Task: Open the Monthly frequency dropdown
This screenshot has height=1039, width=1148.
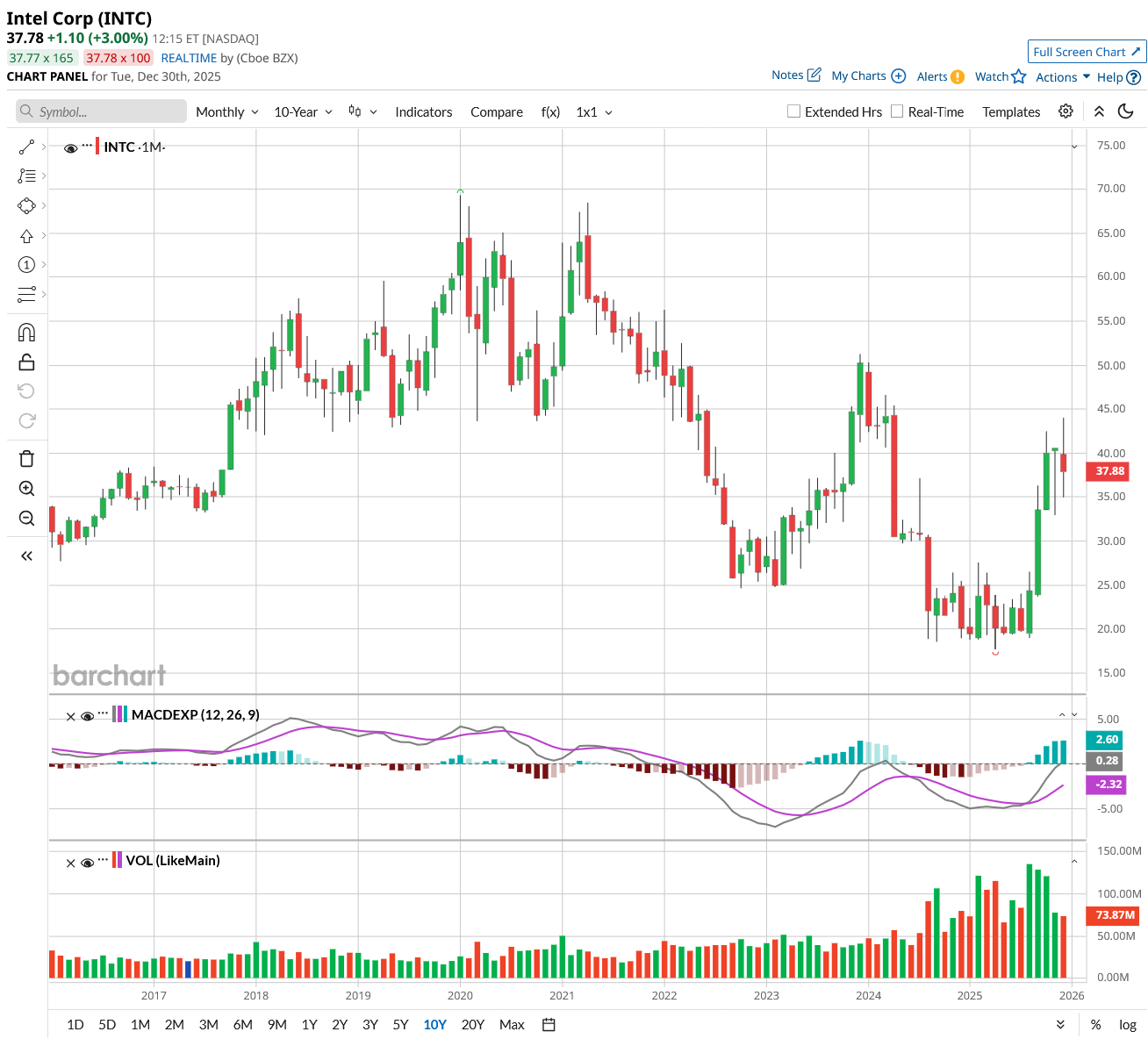Action: pos(227,111)
